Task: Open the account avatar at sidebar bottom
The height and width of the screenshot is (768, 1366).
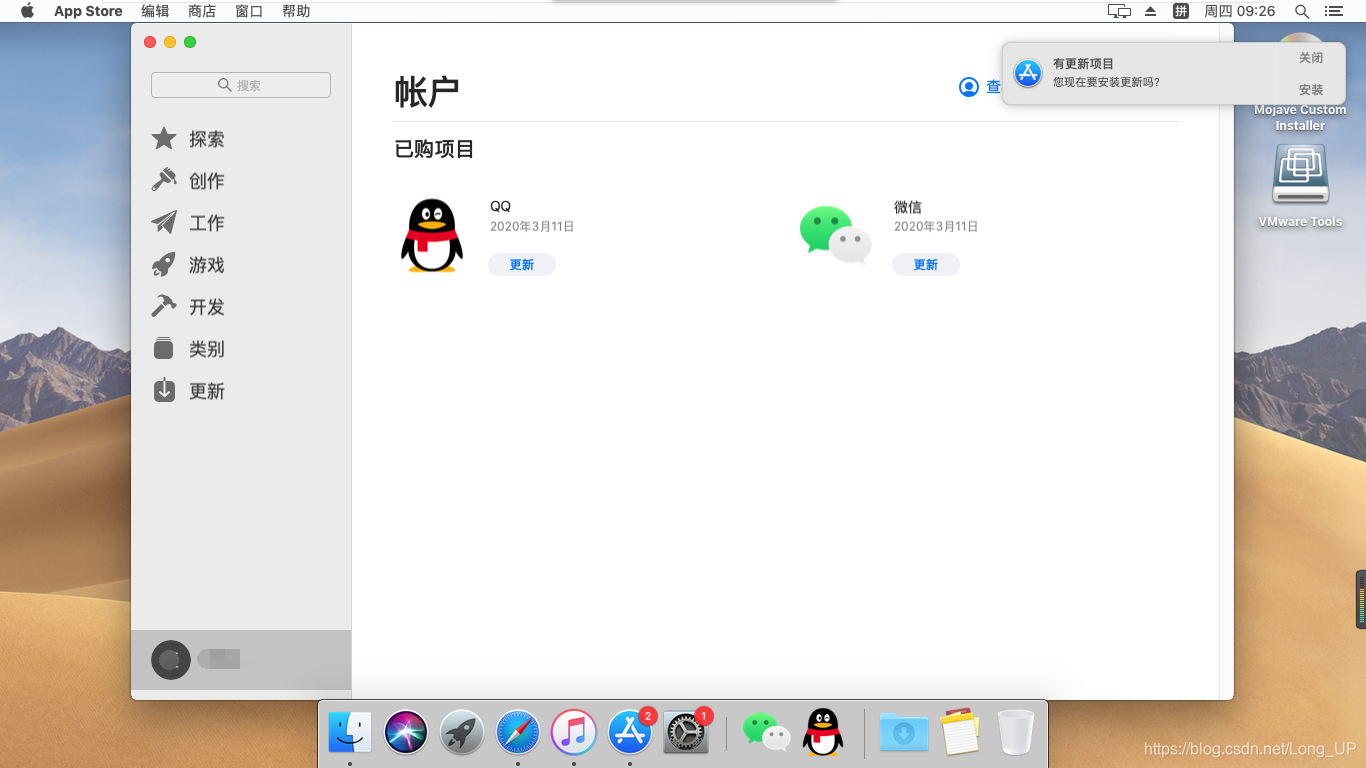Action: pos(171,660)
